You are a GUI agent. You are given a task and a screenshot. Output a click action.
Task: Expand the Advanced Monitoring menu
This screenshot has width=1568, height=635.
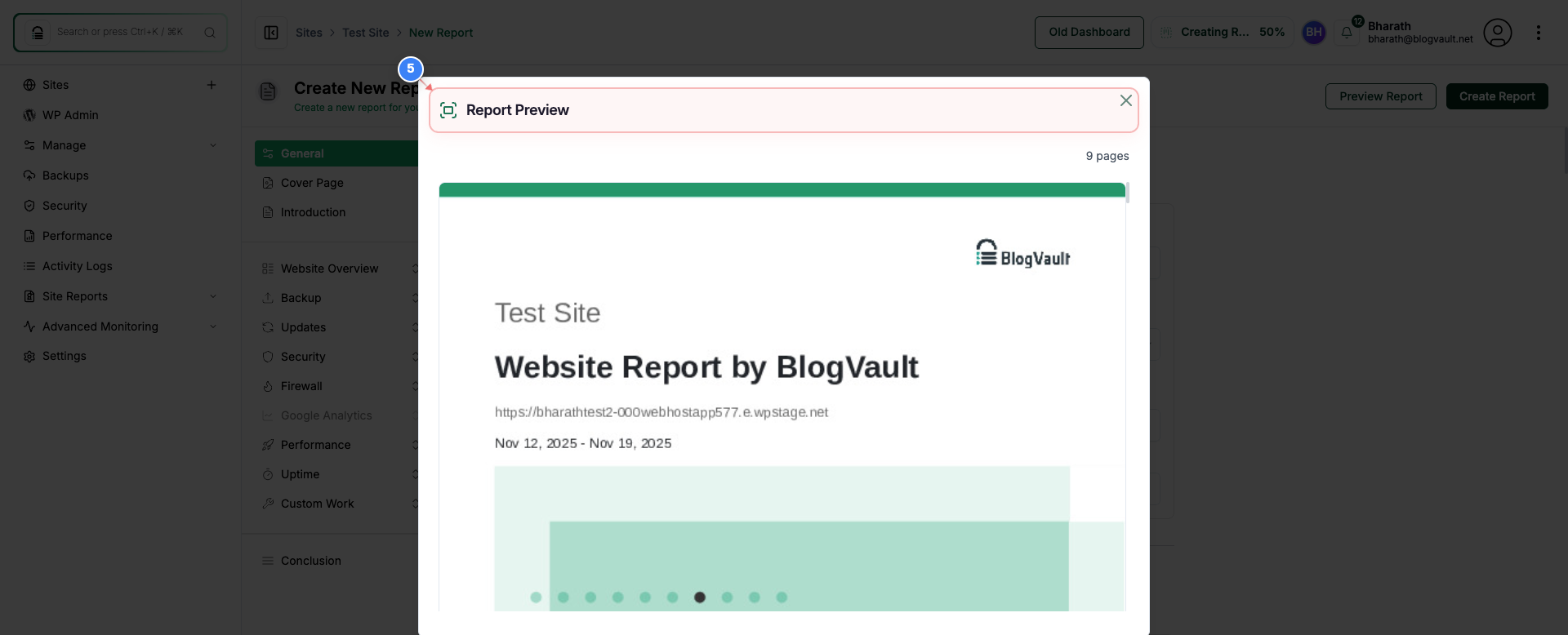pos(121,326)
